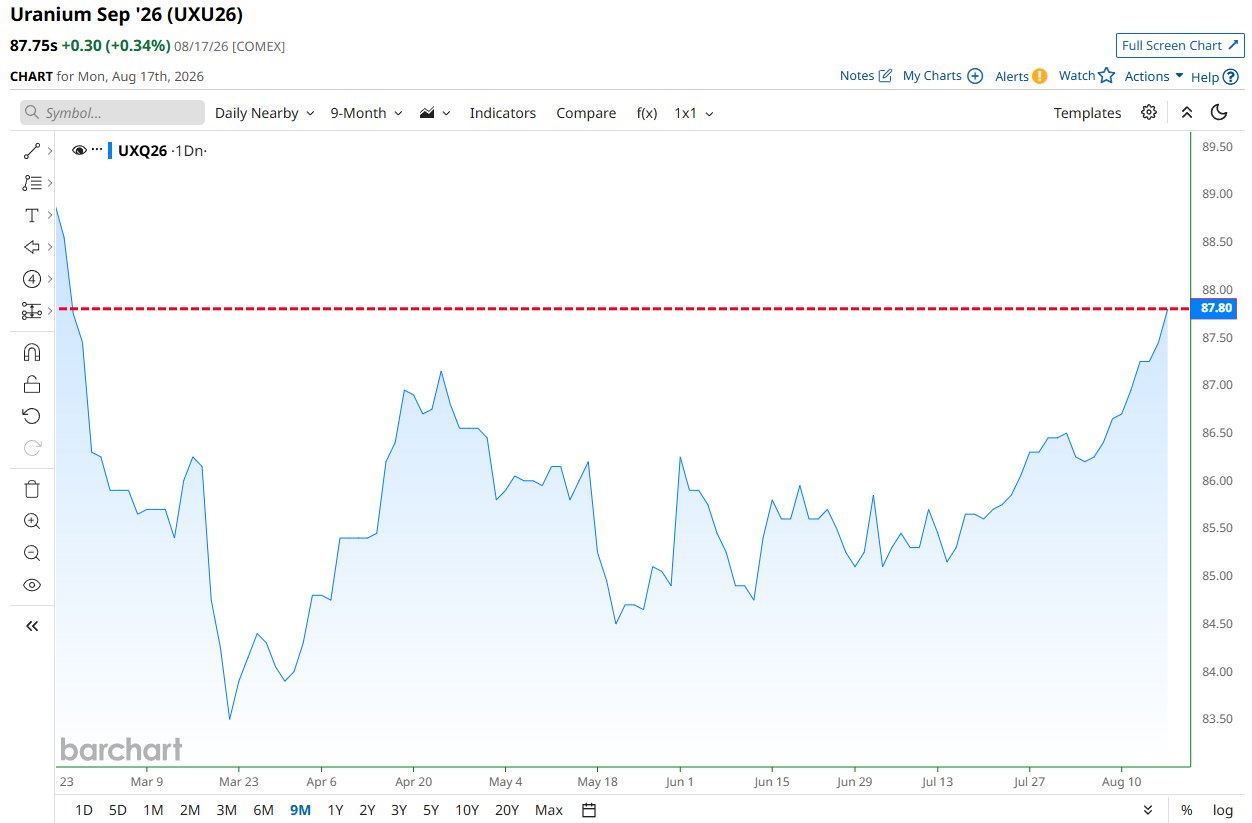Open the Actions dropdown

click(x=1154, y=76)
